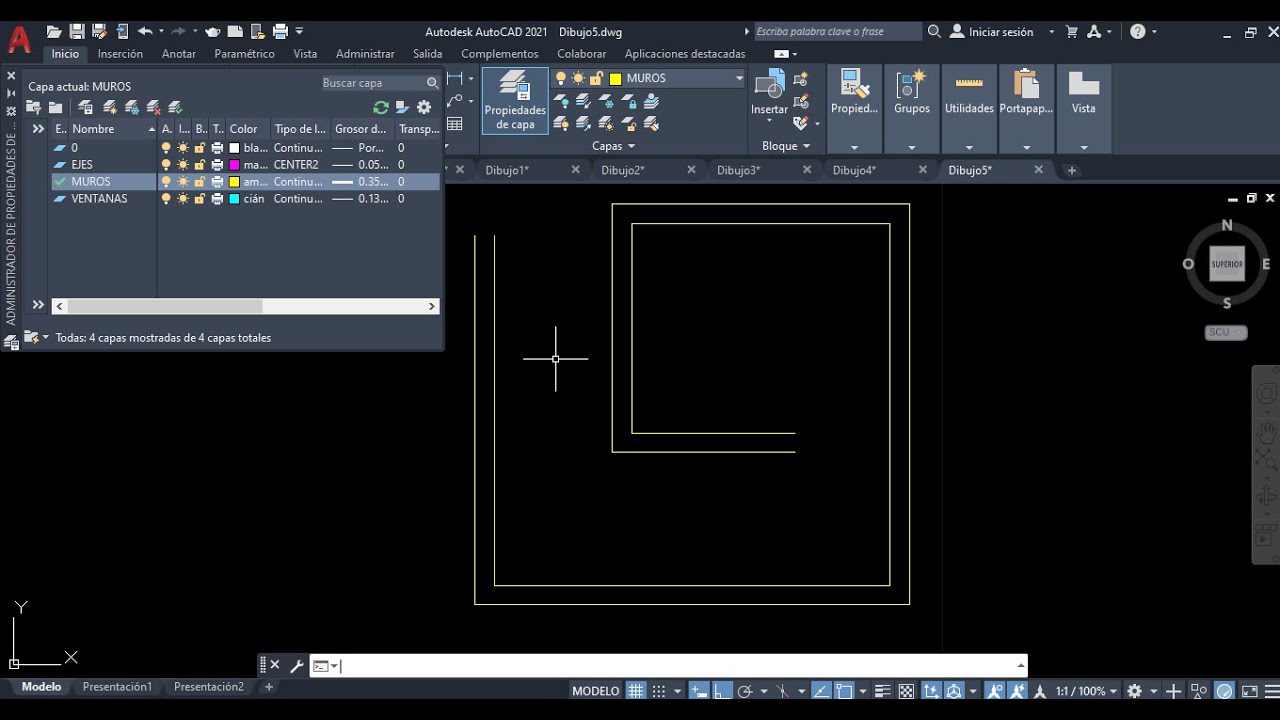Click the new property filter icon
Image resolution: width=1280 pixels, height=720 pixels.
click(x=34, y=107)
